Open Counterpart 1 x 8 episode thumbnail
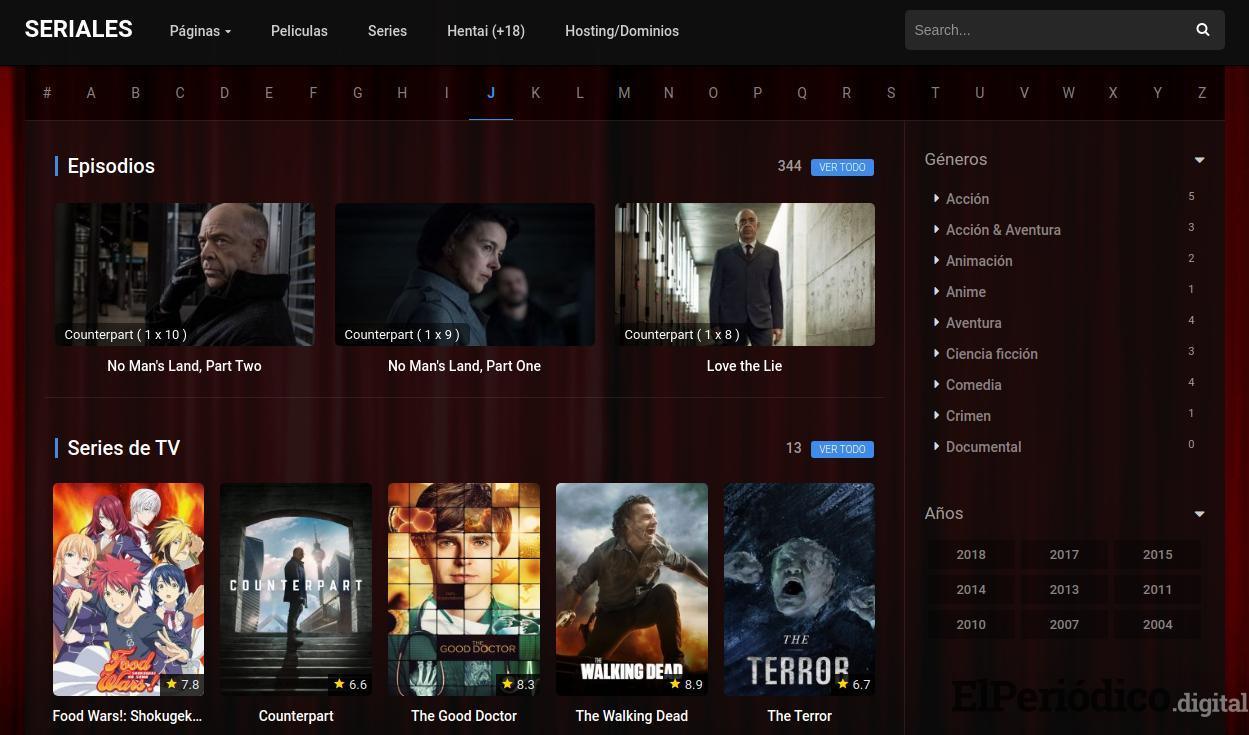The width and height of the screenshot is (1249, 735). point(745,274)
